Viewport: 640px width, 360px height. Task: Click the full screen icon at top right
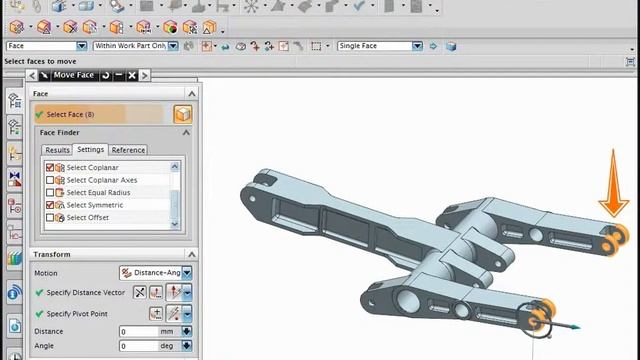click(x=630, y=62)
